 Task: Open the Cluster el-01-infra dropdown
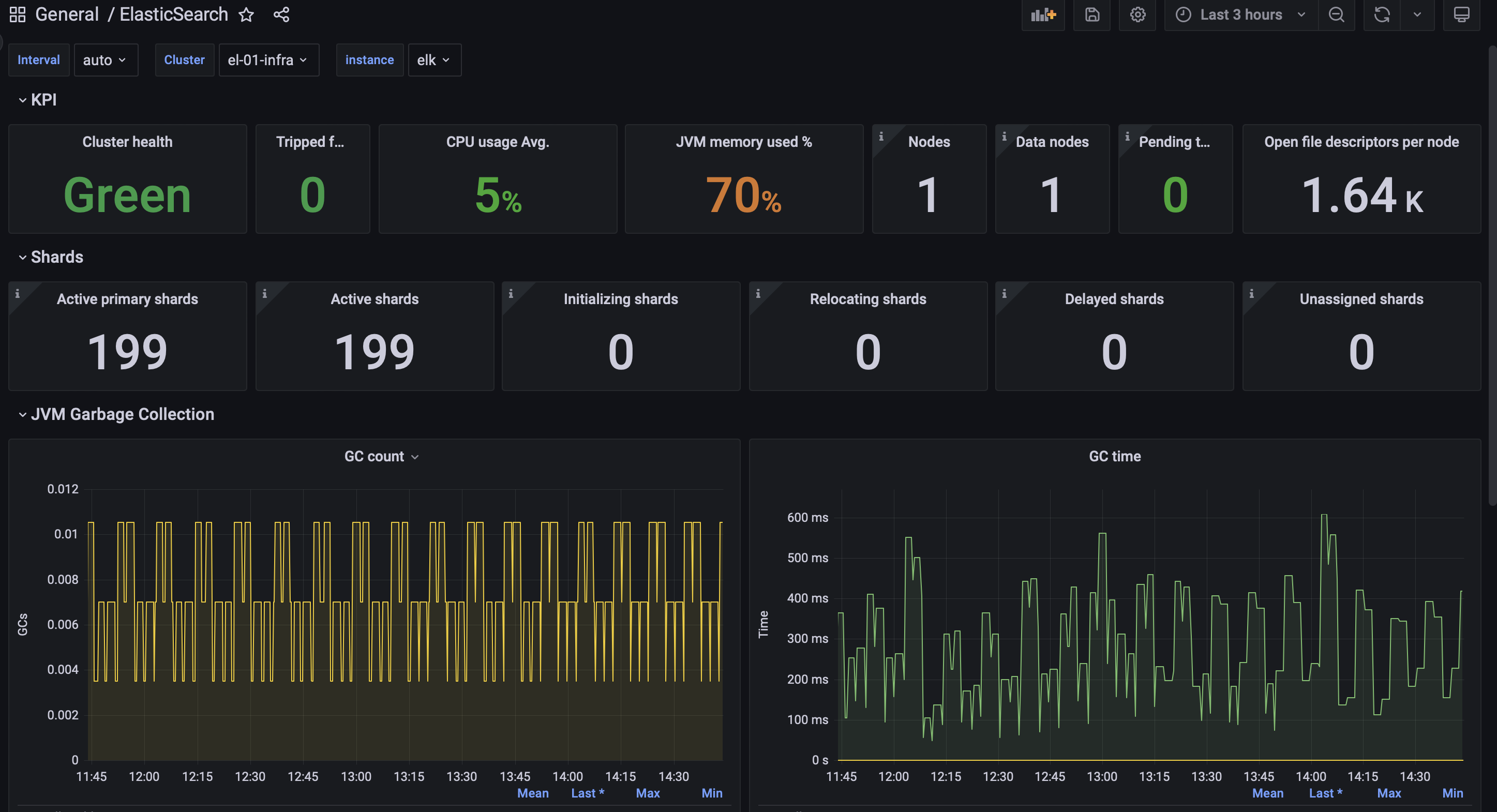[x=268, y=60]
